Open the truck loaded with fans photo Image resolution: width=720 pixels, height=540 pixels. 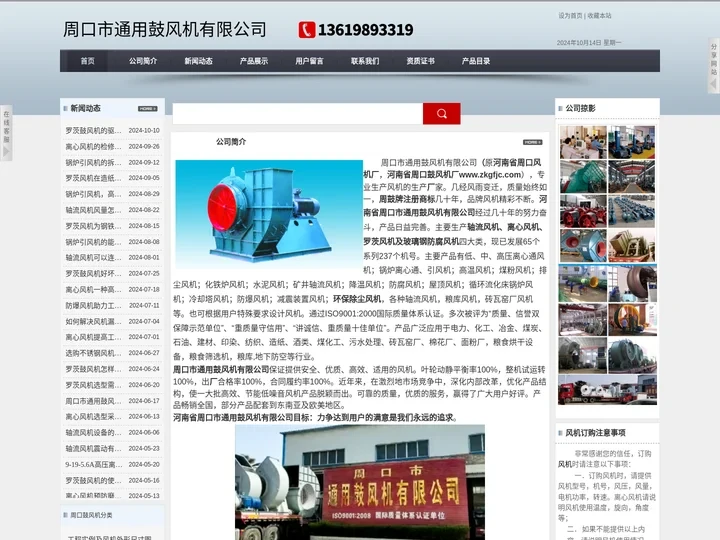[x=608, y=390]
